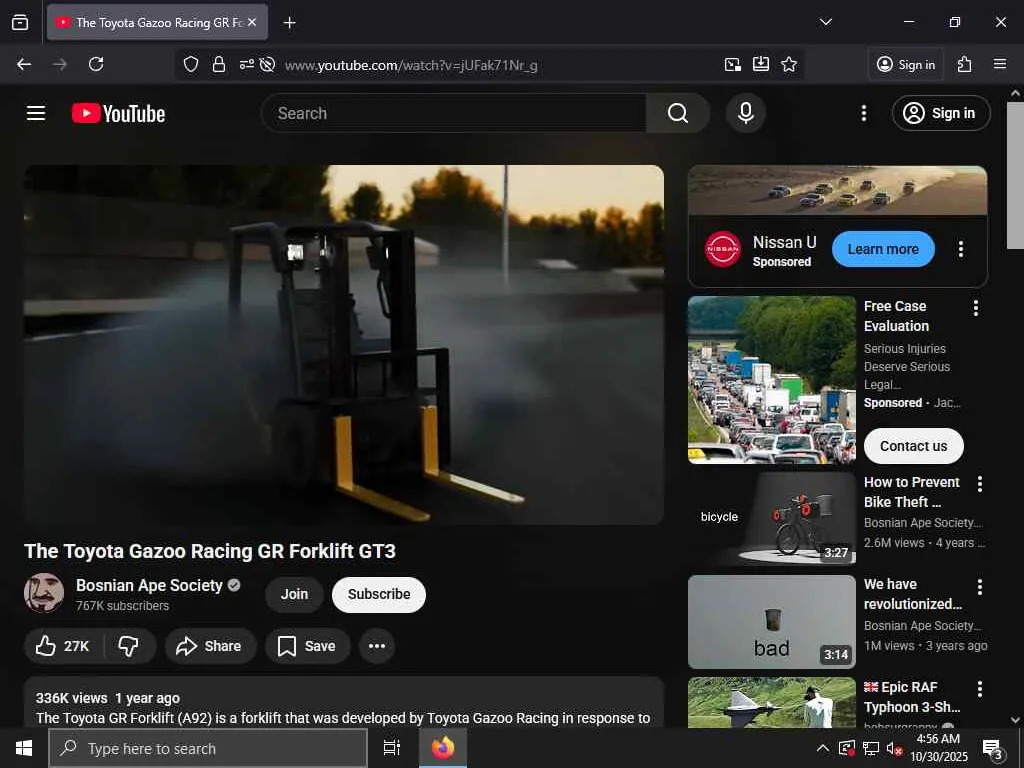
Task: Open Firefox View button
Action: [20, 22]
